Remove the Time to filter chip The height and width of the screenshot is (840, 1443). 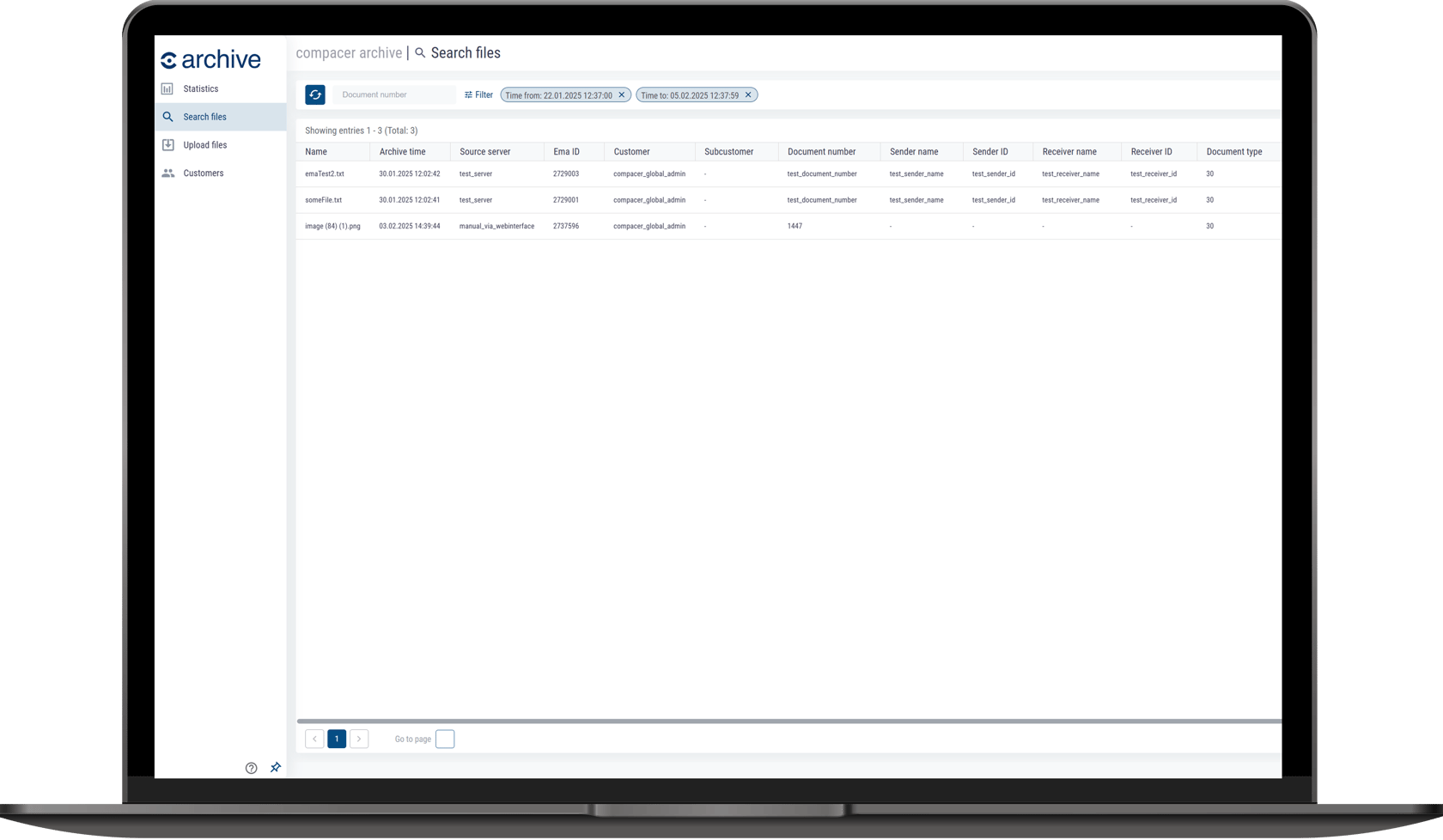[x=748, y=95]
